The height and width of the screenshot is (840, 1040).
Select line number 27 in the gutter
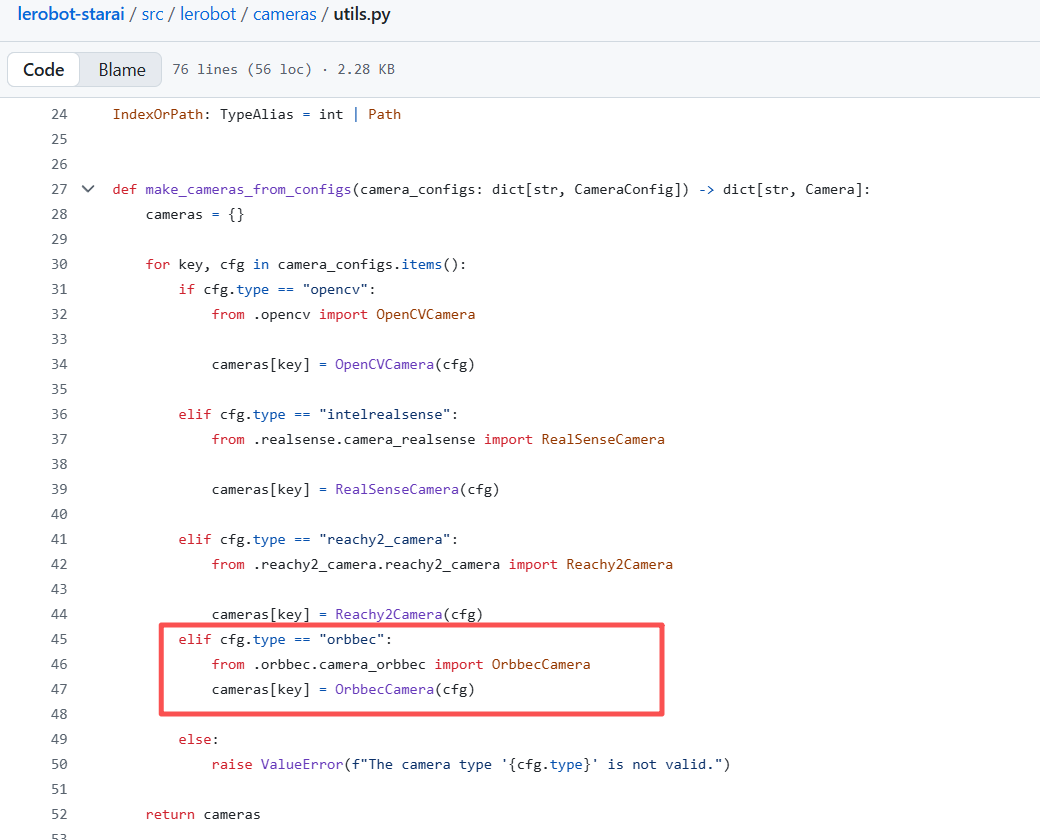pyautogui.click(x=58, y=189)
